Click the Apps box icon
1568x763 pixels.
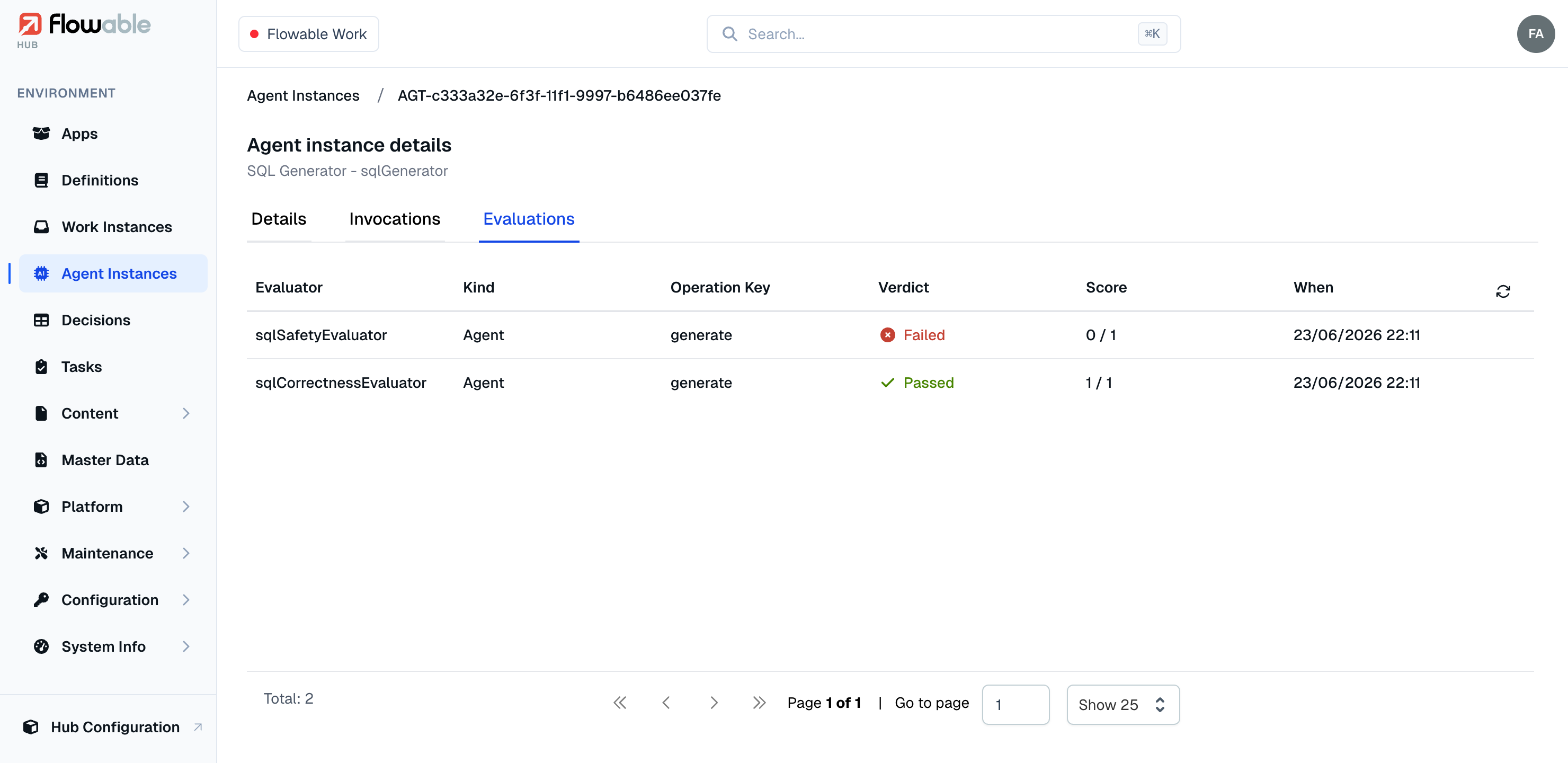[41, 134]
